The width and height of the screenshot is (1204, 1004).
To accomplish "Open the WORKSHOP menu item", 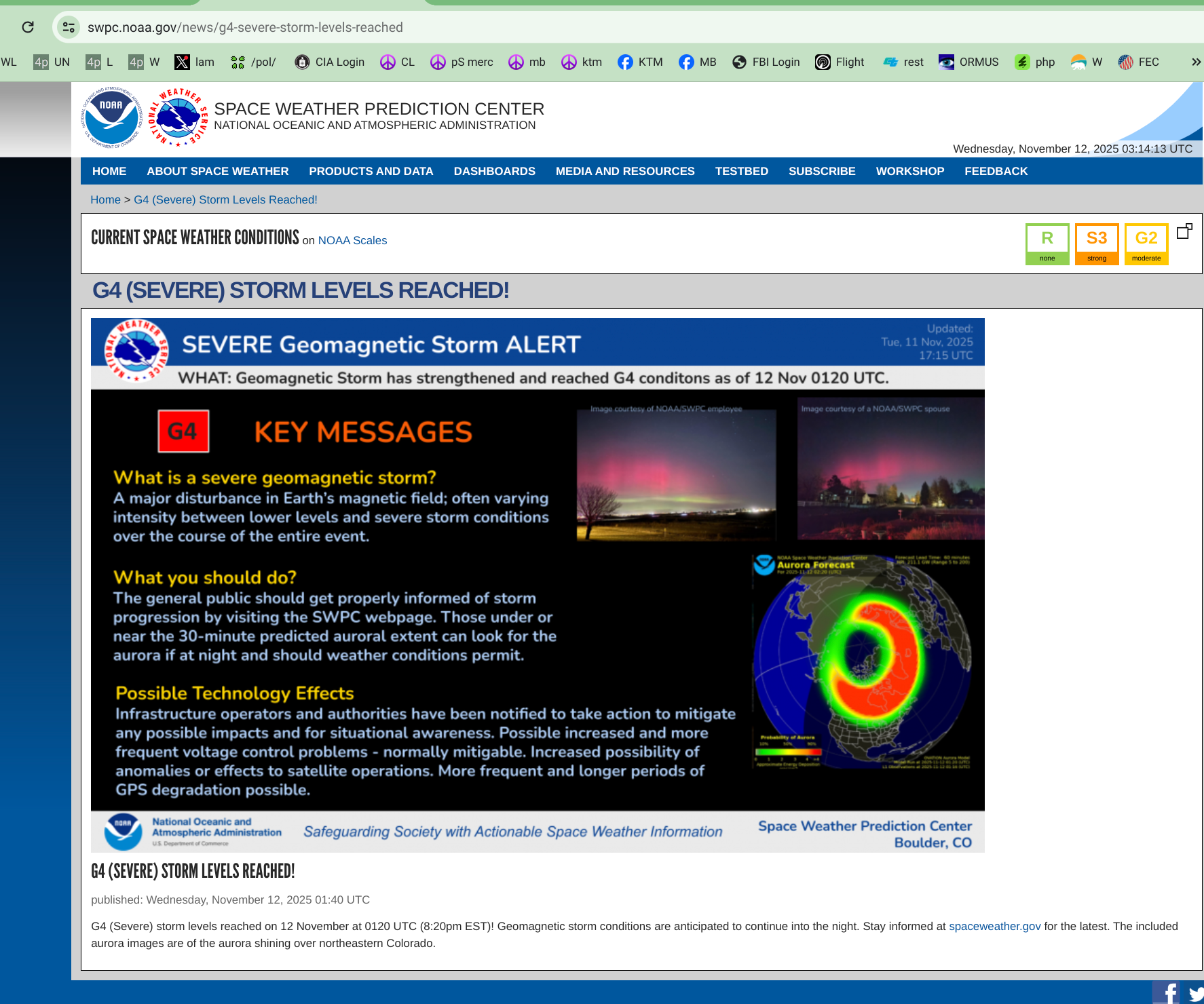I will [x=910, y=172].
